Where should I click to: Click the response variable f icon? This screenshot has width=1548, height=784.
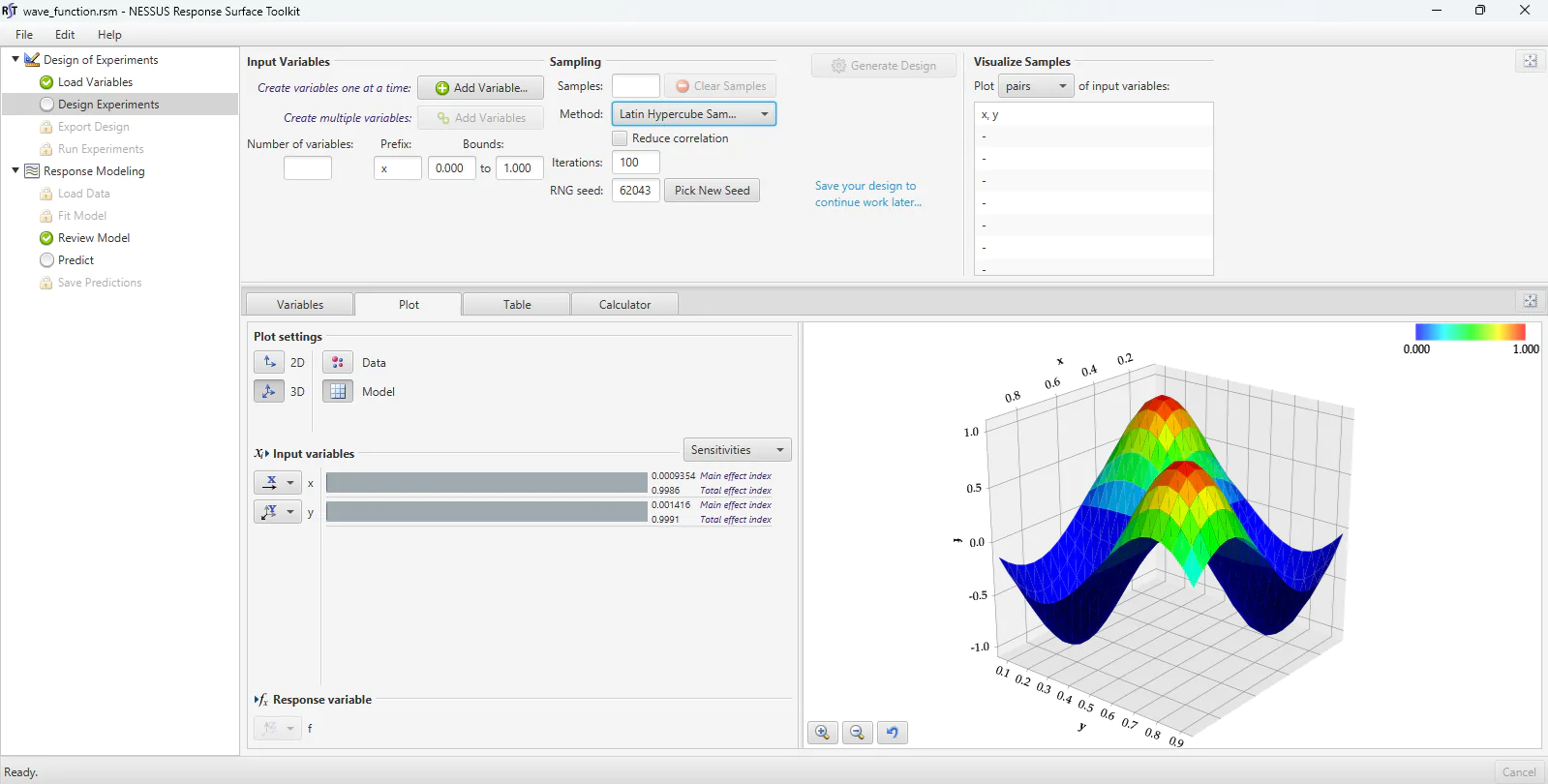(270, 728)
